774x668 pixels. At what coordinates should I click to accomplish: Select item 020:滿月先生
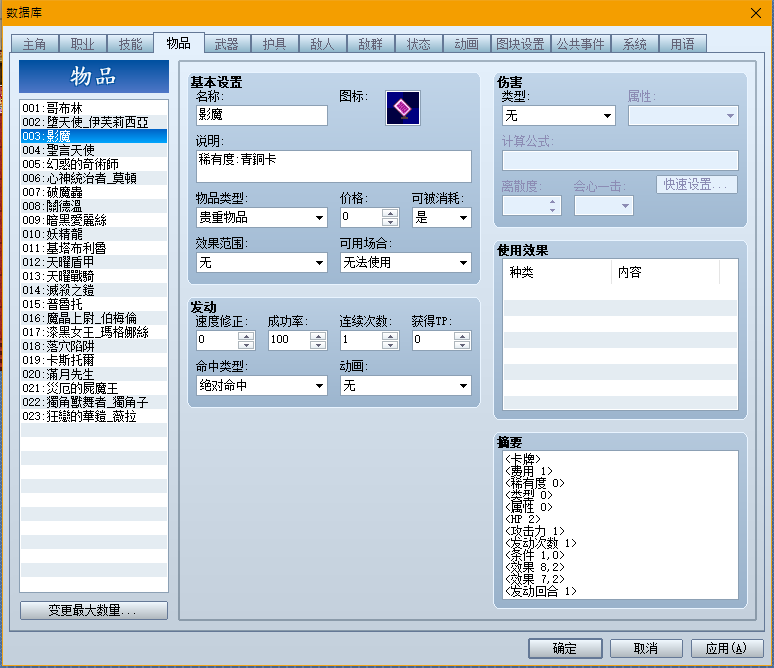coord(94,374)
